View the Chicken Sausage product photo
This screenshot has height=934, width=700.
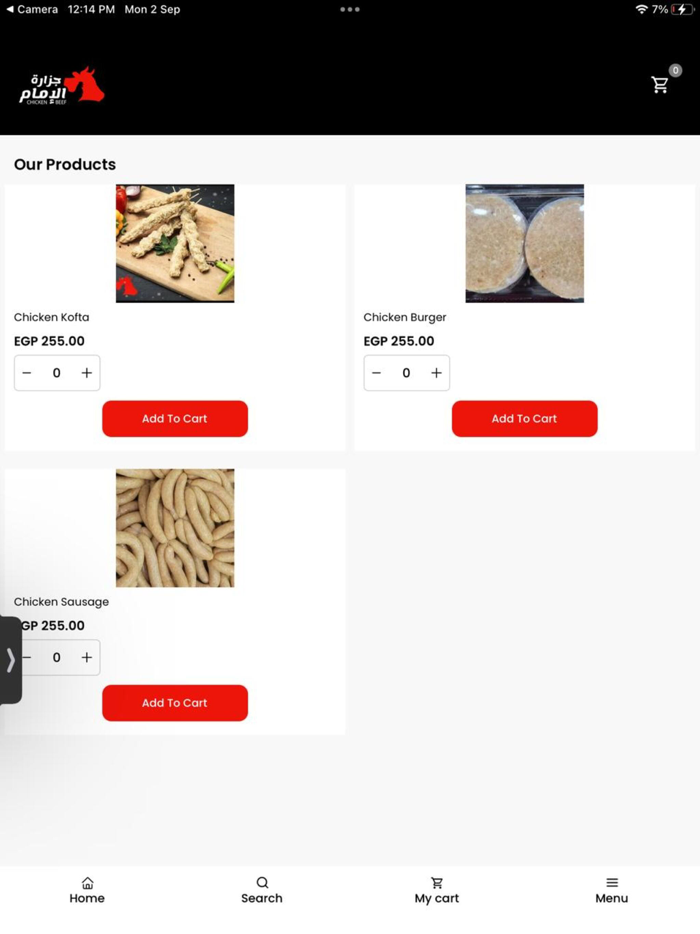[175, 528]
